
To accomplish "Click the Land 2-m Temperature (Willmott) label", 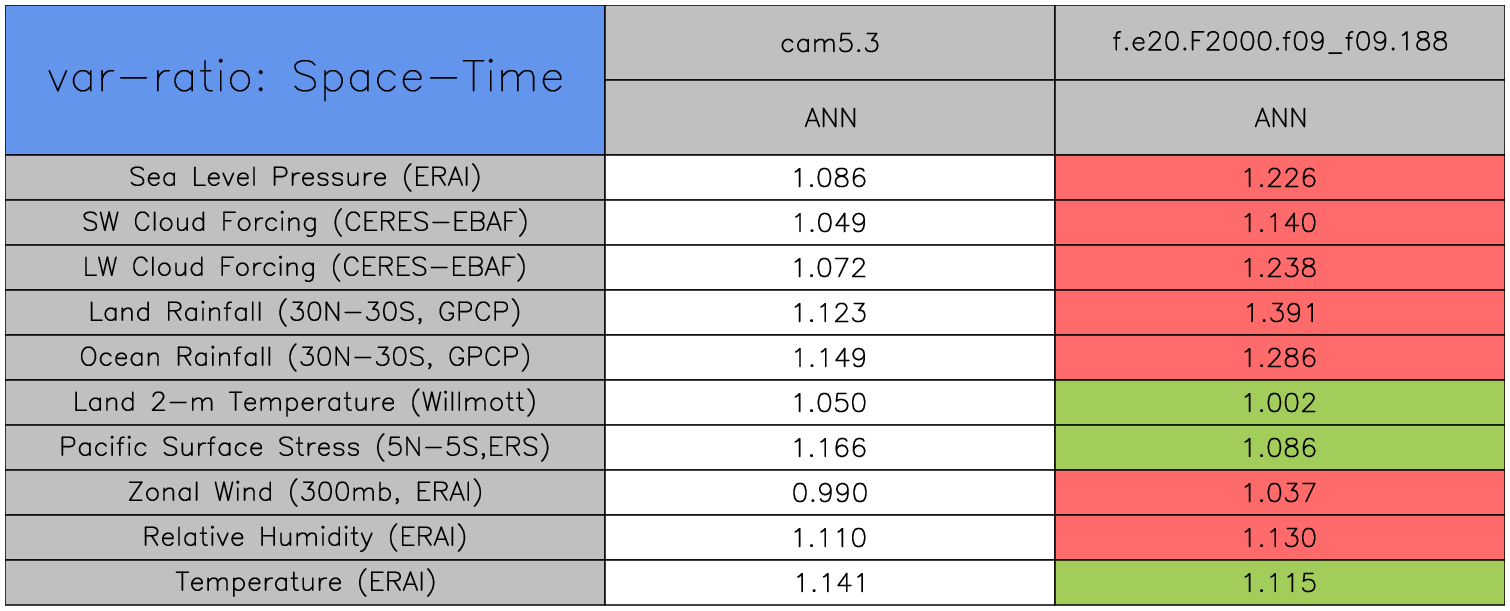I will (305, 403).
